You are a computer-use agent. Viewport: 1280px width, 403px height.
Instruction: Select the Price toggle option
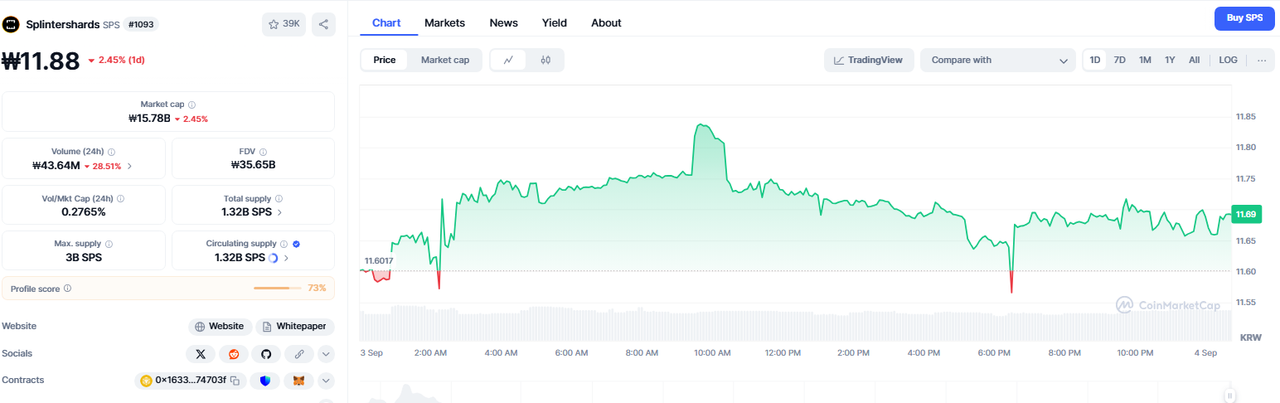[384, 60]
